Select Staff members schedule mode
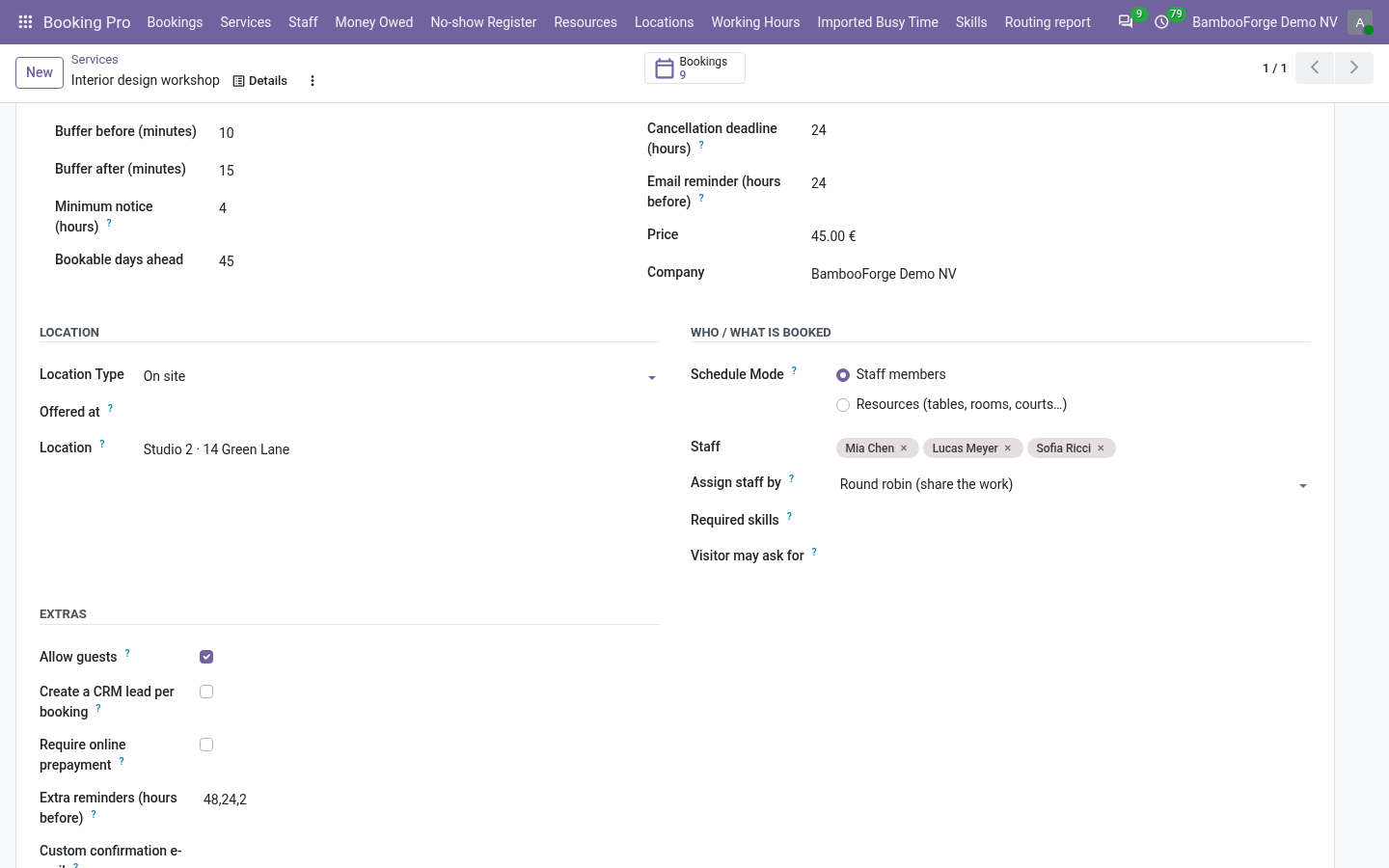This screenshot has height=868, width=1389. coord(843,375)
